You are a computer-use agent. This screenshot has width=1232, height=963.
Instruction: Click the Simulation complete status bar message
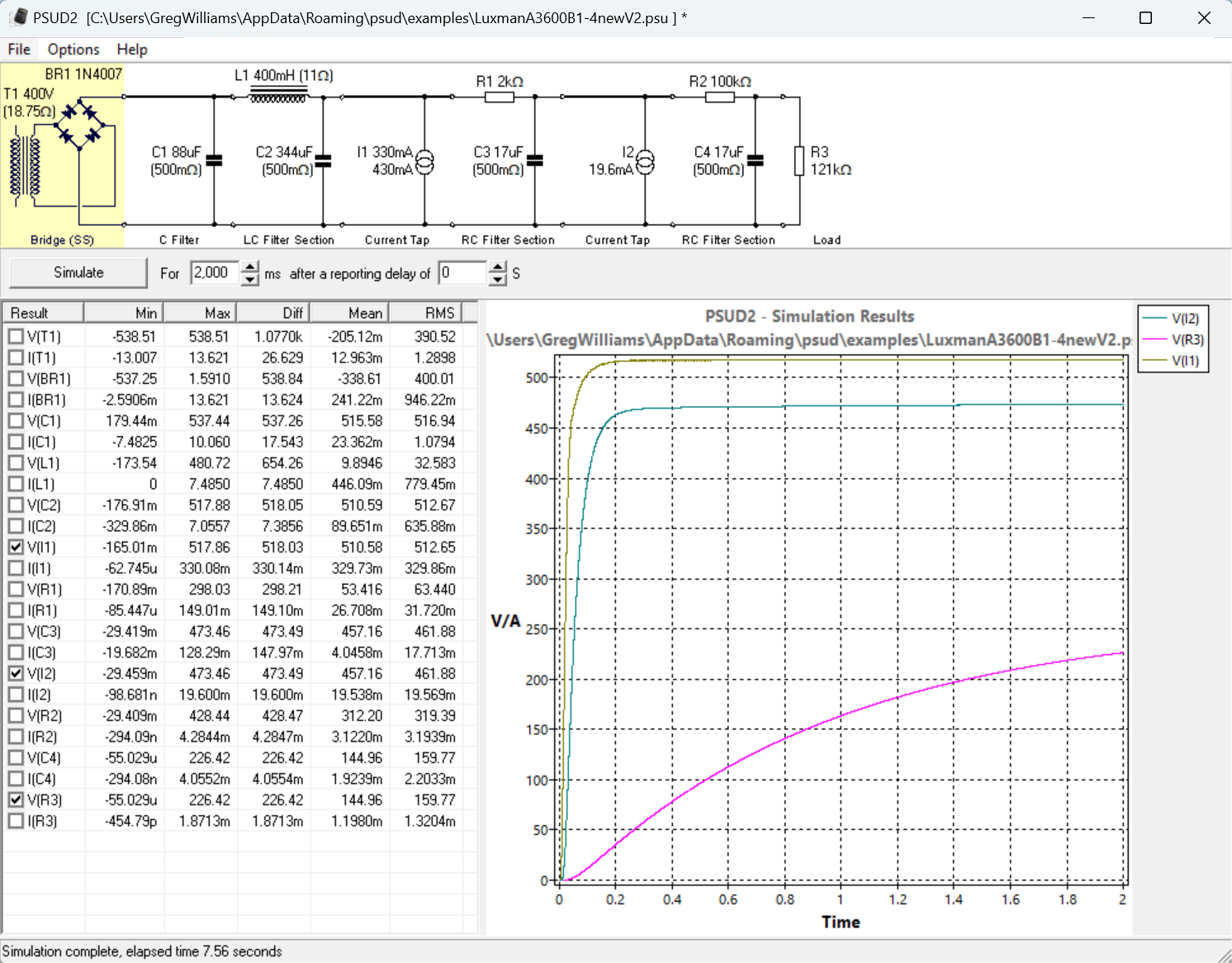(x=142, y=951)
